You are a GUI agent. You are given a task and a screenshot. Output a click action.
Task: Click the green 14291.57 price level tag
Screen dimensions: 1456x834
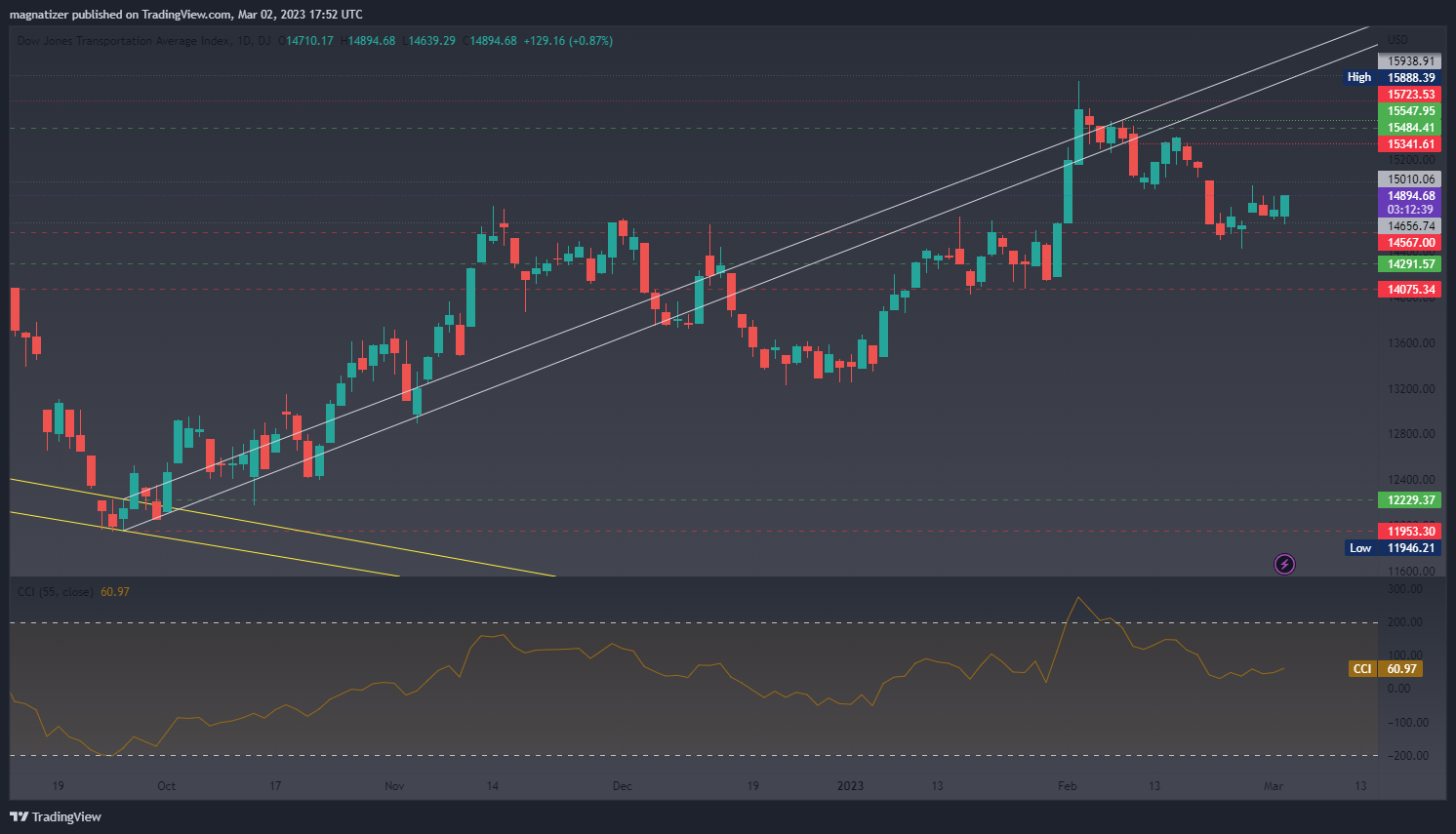[x=1410, y=264]
